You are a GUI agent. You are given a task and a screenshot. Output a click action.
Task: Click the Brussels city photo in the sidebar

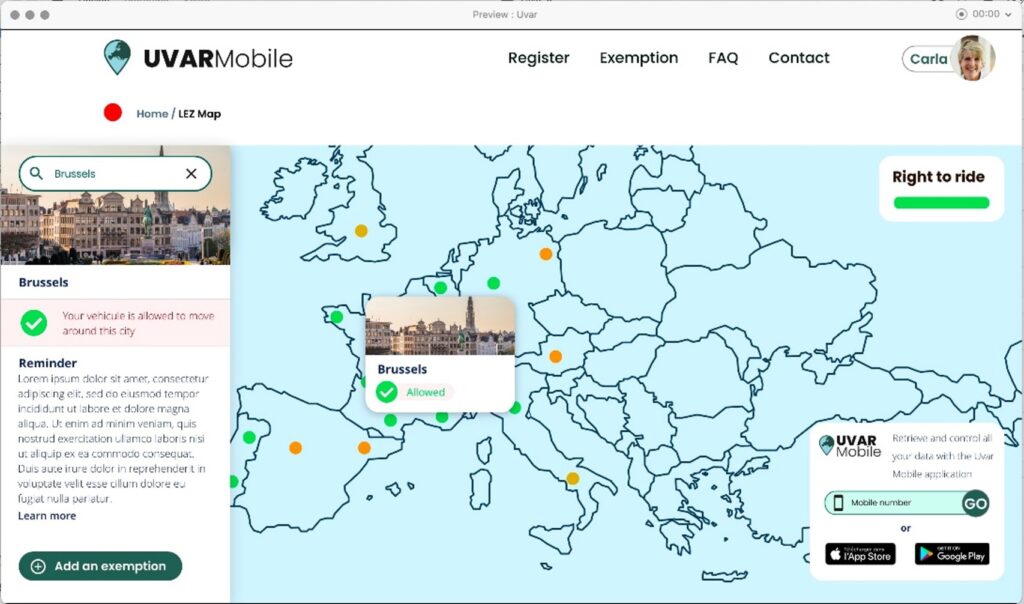pyautogui.click(x=115, y=205)
